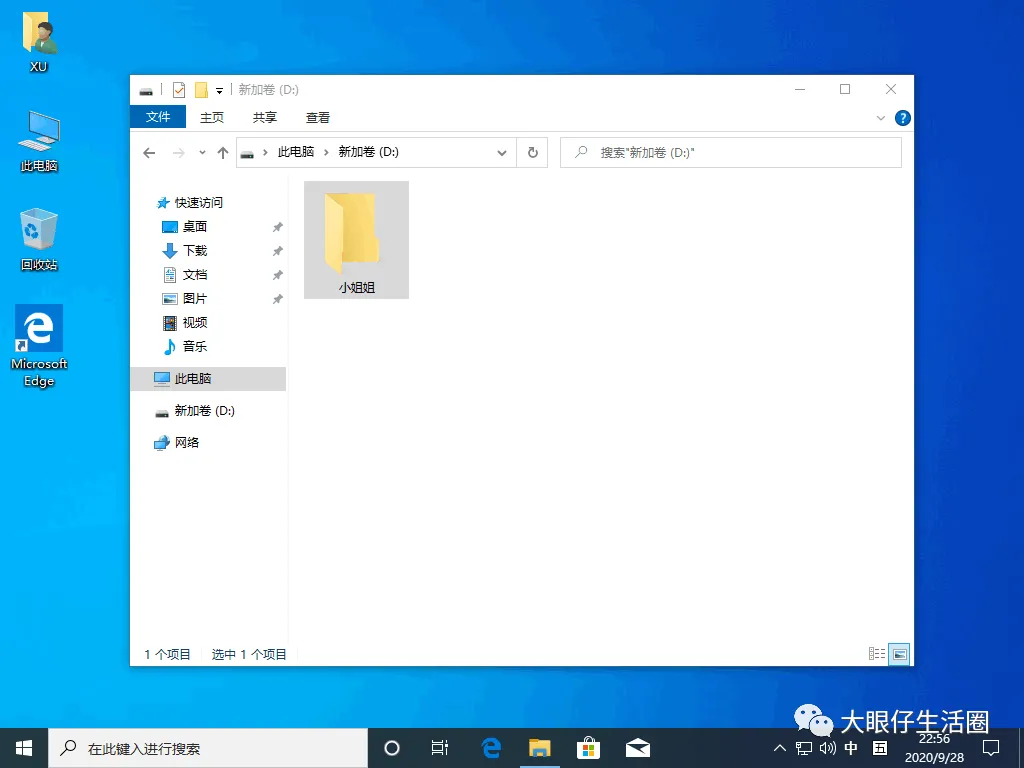1024x768 pixels.
Task: Click the Up arrow to parent folder
Action: point(221,152)
